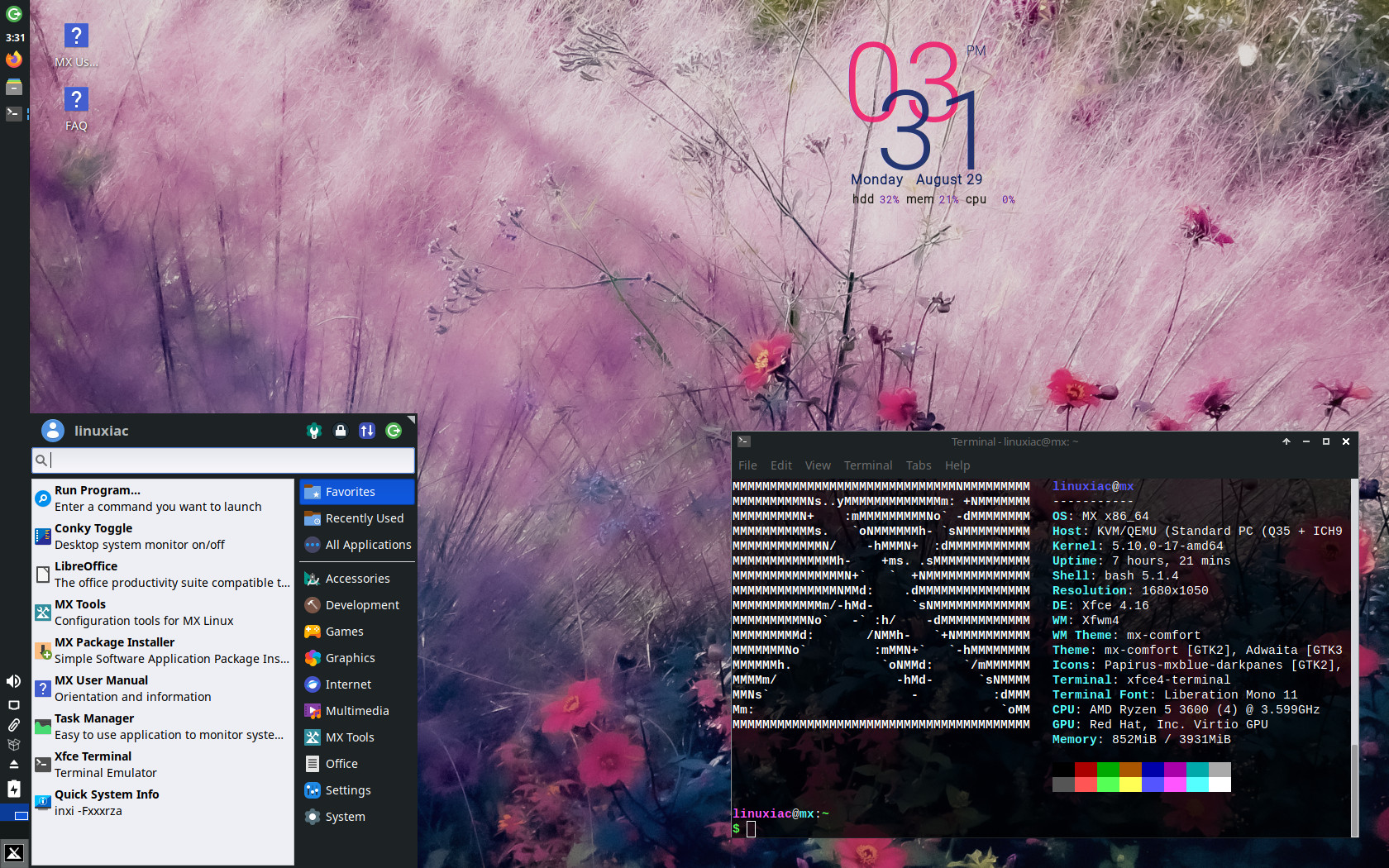Image resolution: width=1389 pixels, height=868 pixels.
Task: Click the panel clock showing 3:31
Action: tap(15, 37)
